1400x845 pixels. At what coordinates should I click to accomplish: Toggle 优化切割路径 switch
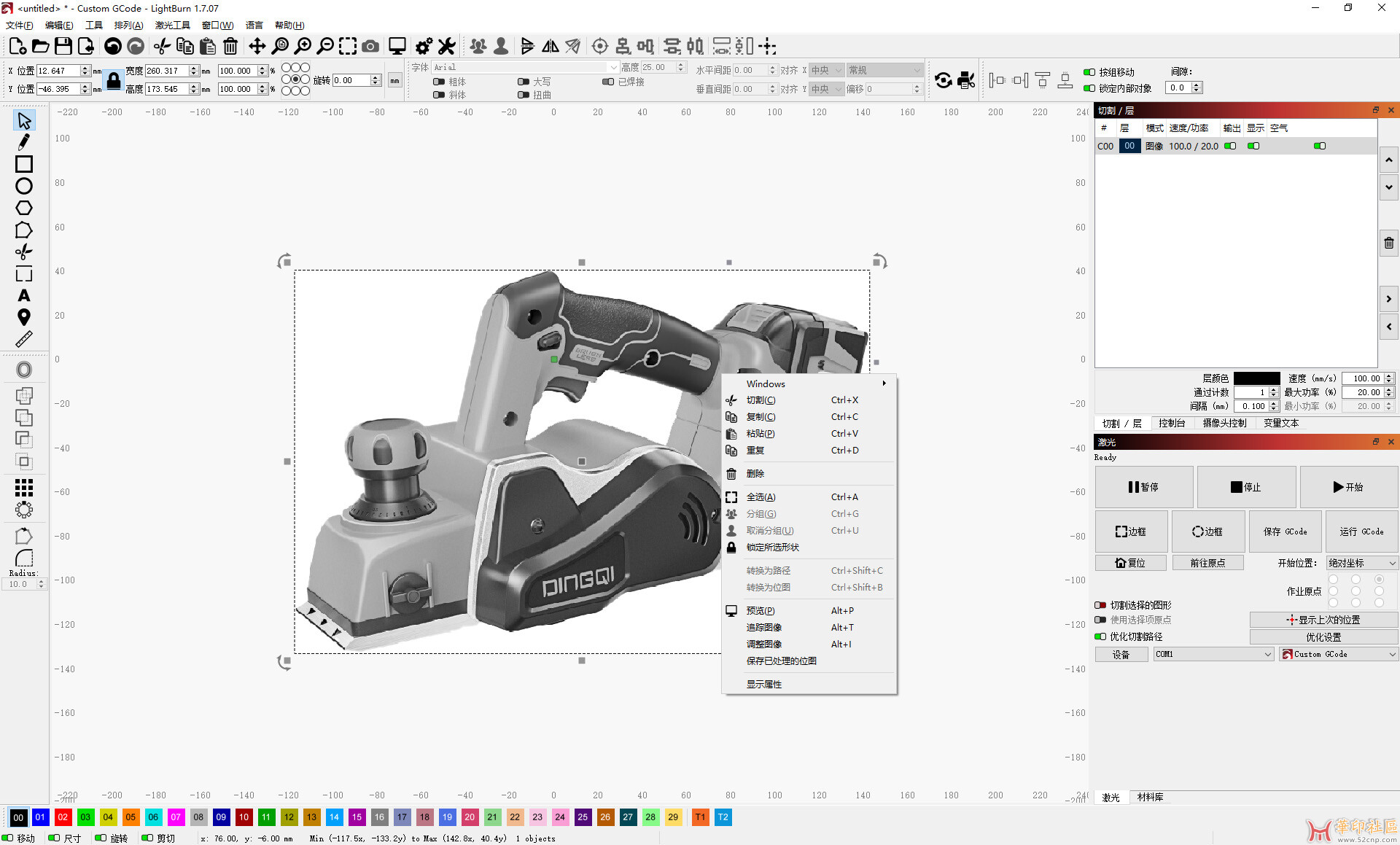pos(1100,636)
